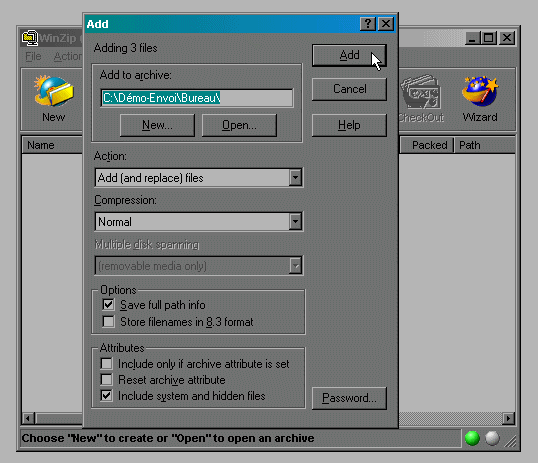Click the Packed column header
538x463 pixels.
[427, 145]
